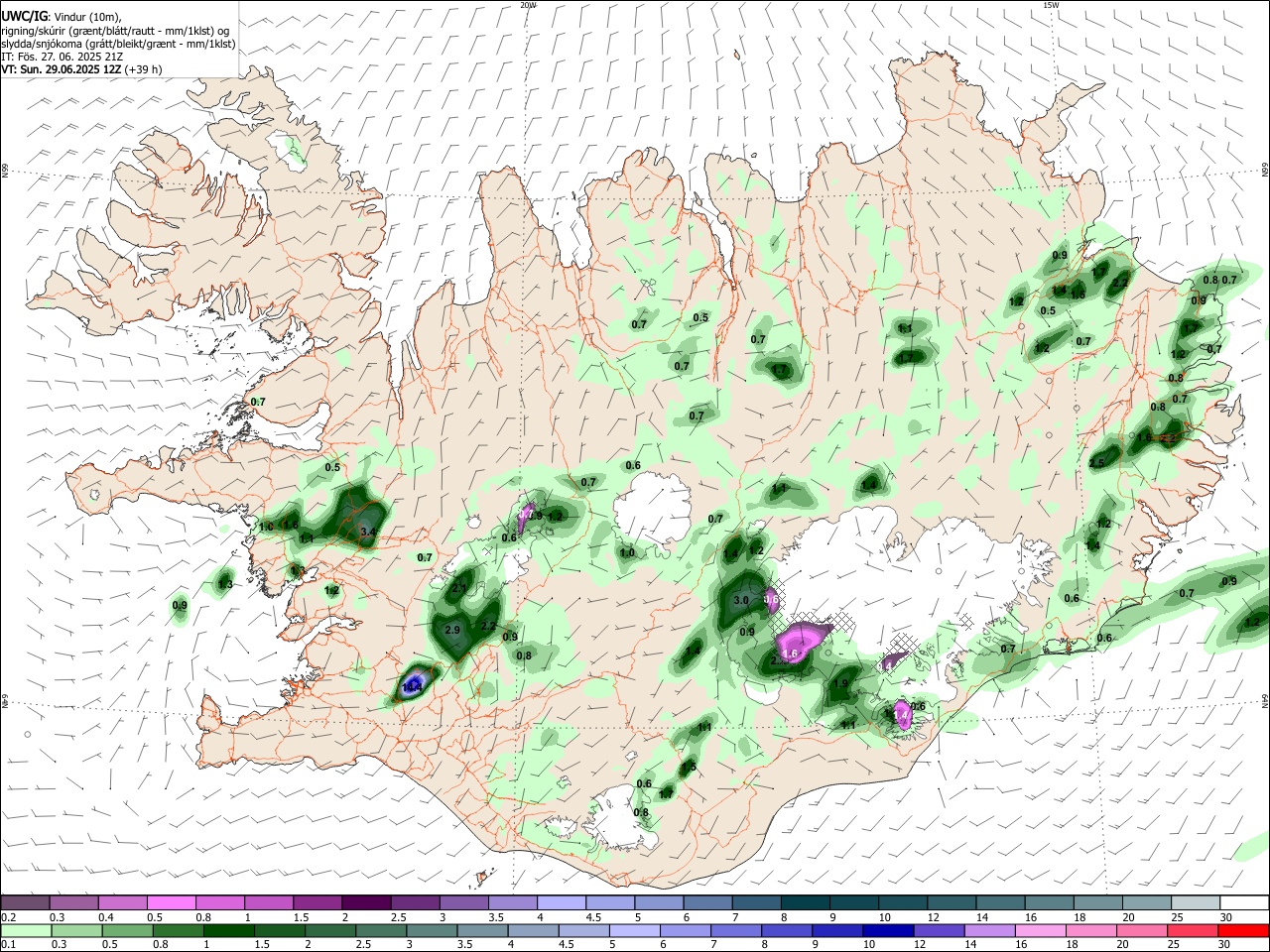Screen dimensions: 1270x952
Task: Click the 'slydda/snjókoma' legend description line
Action: [x=118, y=44]
